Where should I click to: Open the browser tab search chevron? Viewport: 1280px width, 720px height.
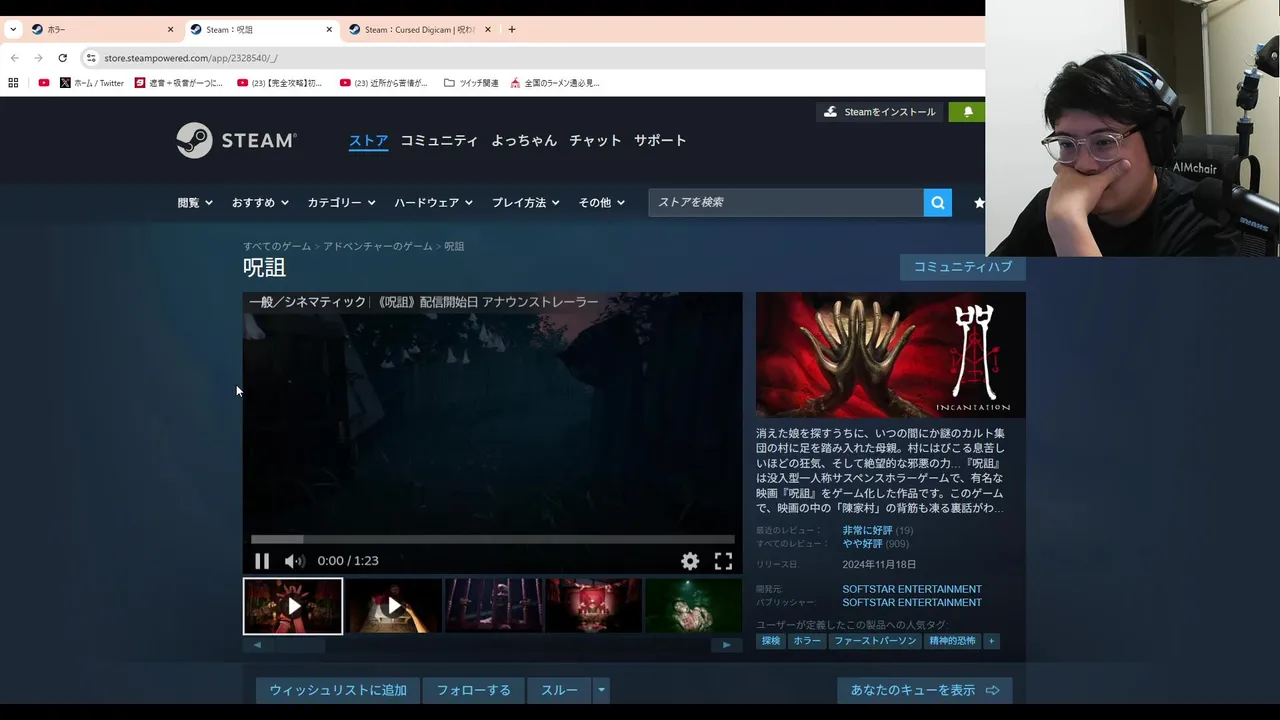(12, 29)
